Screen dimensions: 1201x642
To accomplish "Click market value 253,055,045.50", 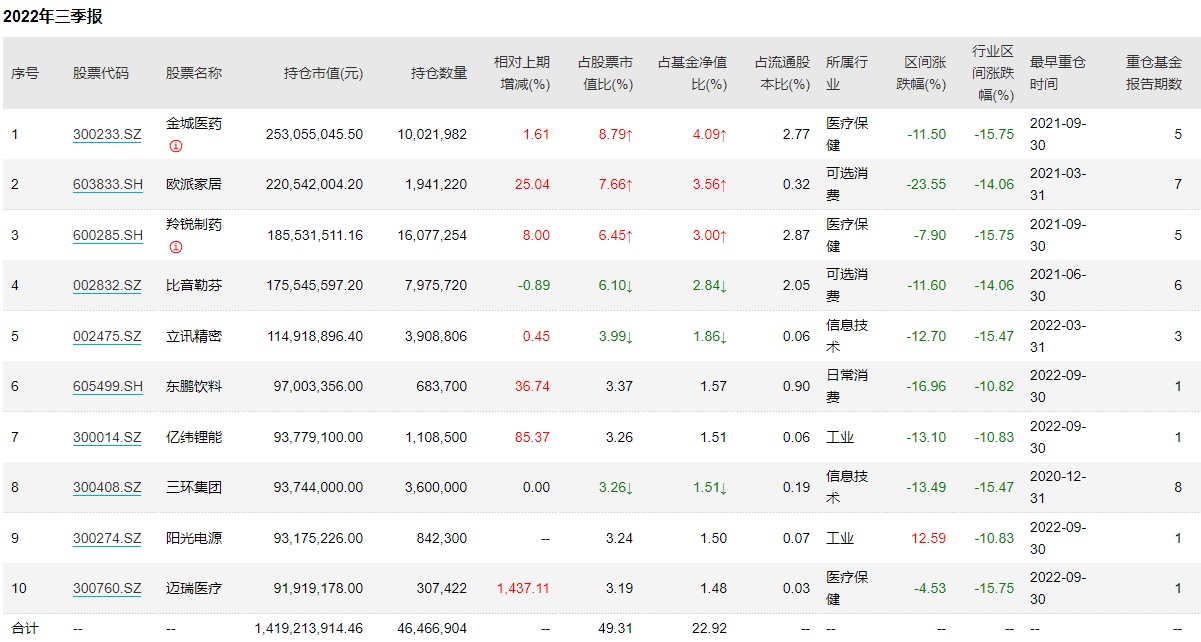I will coord(315,134).
